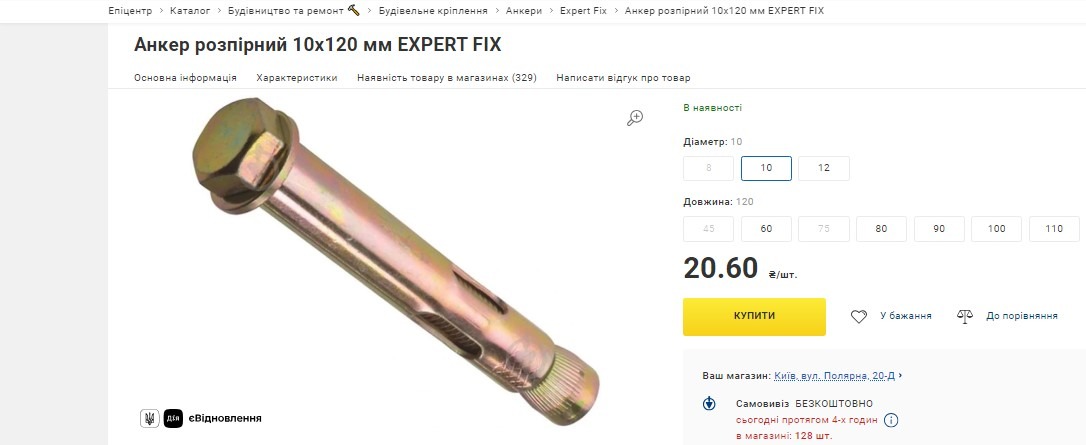Click the Ukrainian trident emblem icon

(x=150, y=418)
